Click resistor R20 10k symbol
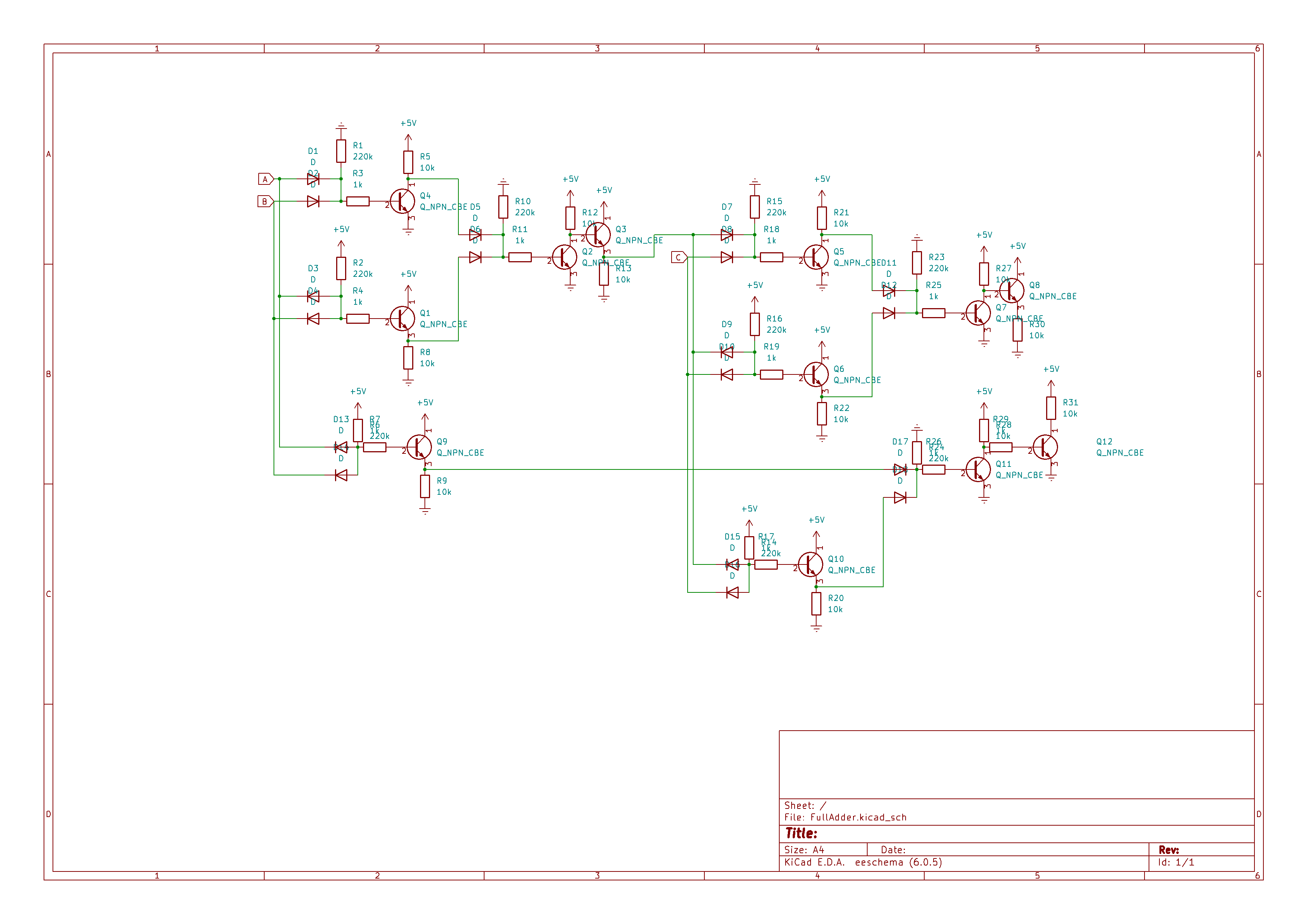Image resolution: width=1307 pixels, height=924 pixels. tap(816, 604)
